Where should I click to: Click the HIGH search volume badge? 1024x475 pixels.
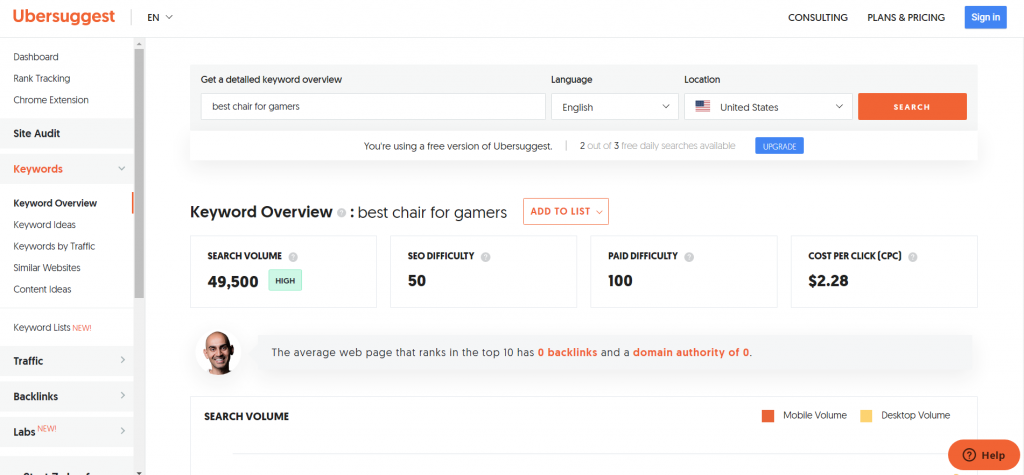[x=285, y=281]
